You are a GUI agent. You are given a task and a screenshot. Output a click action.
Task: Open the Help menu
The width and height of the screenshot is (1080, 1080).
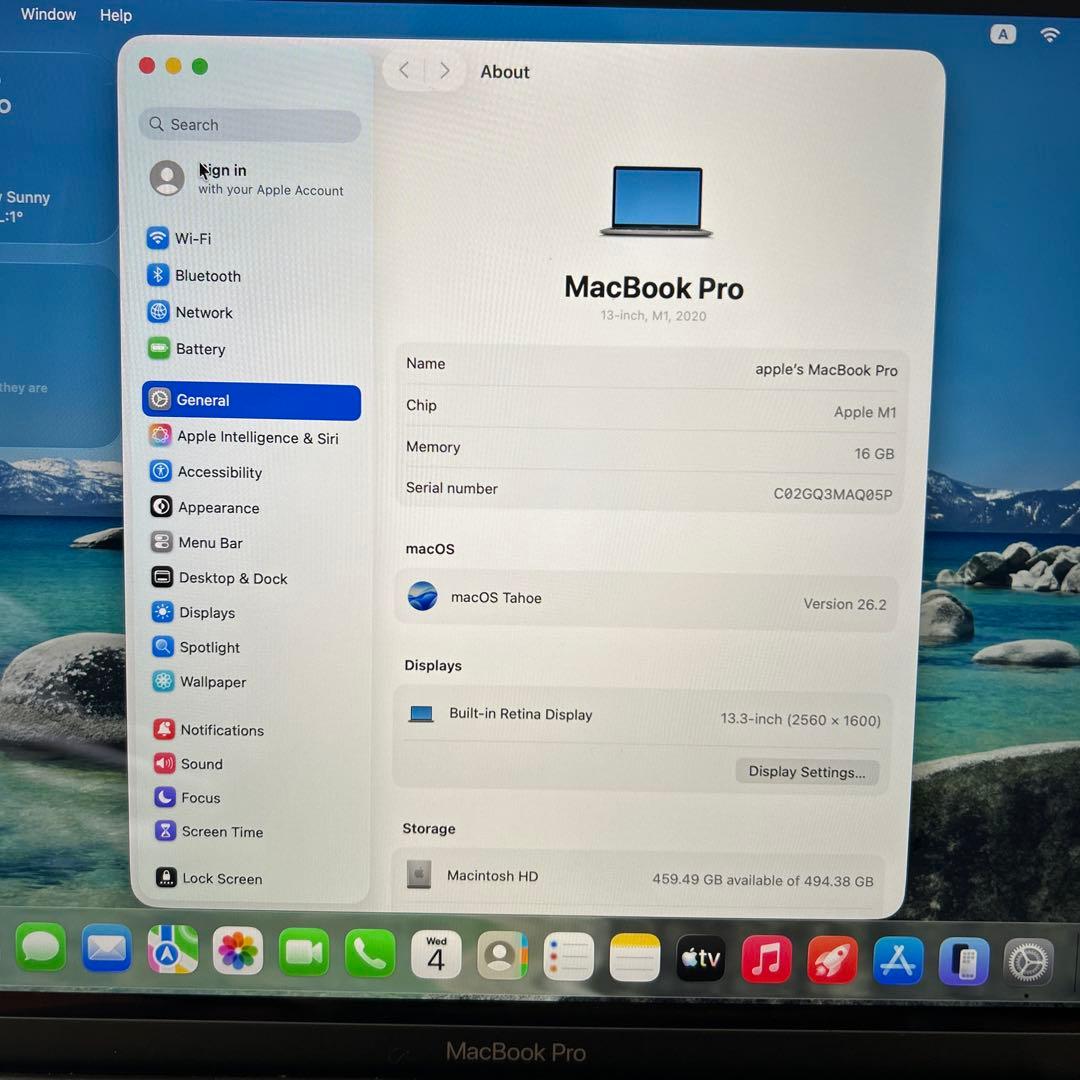pyautogui.click(x=115, y=15)
